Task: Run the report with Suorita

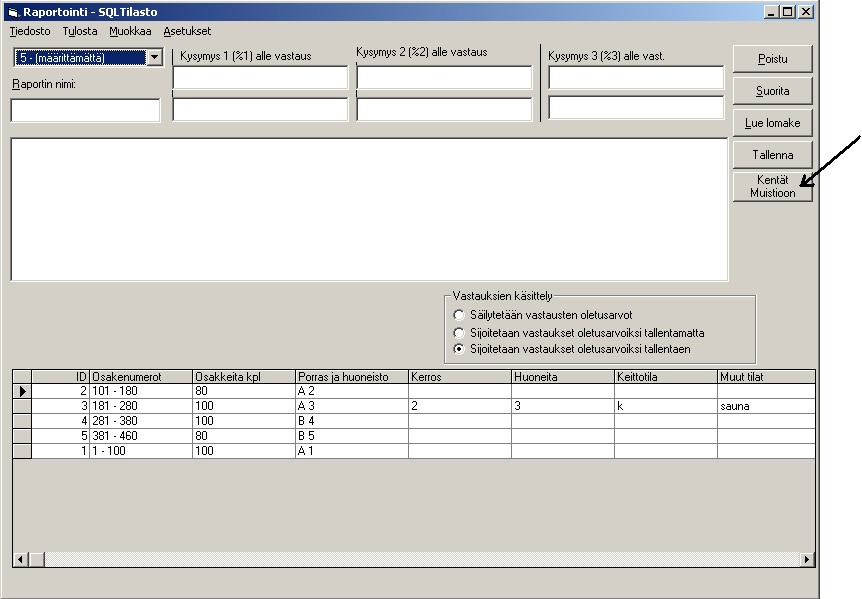Action: coord(772,91)
